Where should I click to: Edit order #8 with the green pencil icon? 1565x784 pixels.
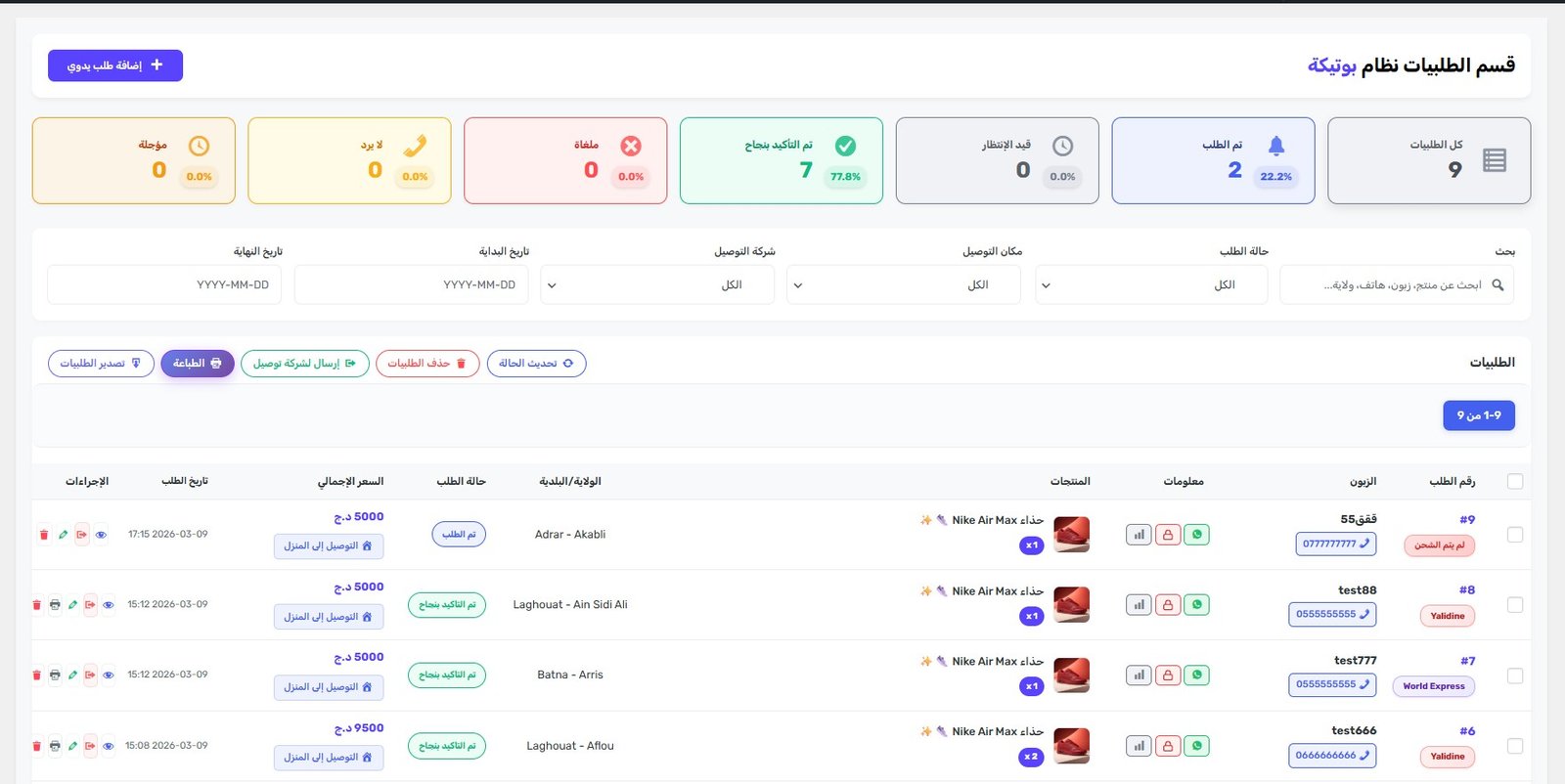[72, 605]
